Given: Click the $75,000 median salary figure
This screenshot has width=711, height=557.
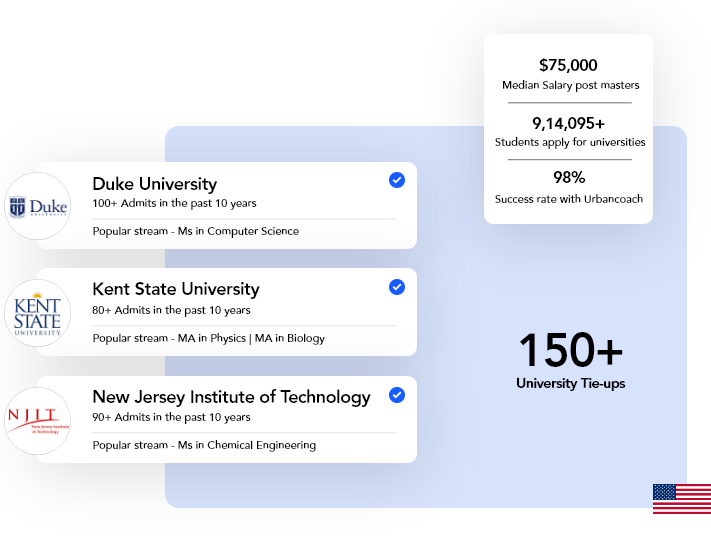Looking at the screenshot, I should (x=568, y=65).
